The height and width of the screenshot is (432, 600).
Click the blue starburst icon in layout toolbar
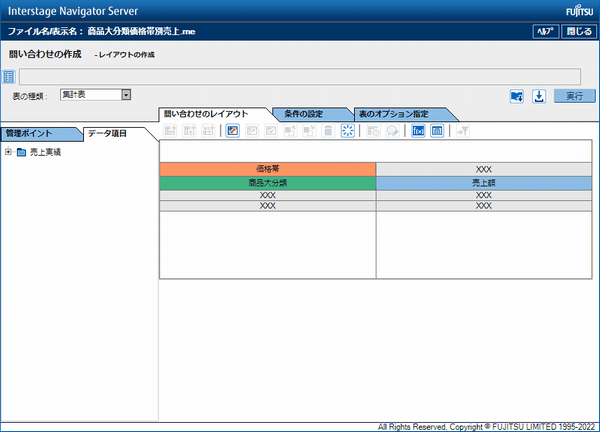click(x=347, y=131)
